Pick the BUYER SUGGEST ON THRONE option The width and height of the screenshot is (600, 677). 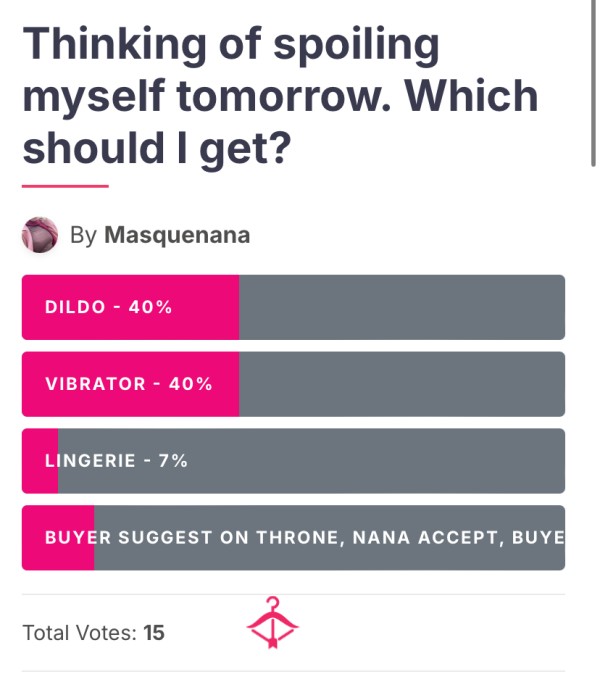pyautogui.click(x=293, y=538)
